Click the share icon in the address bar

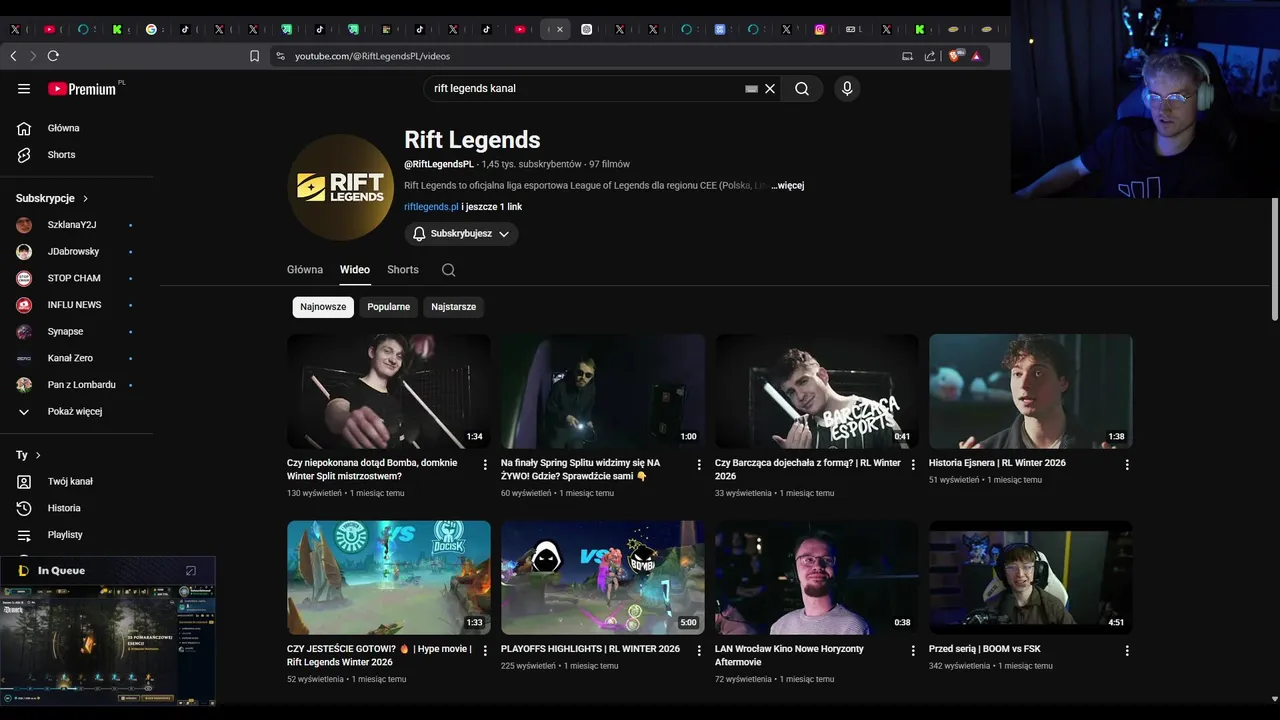[x=930, y=56]
